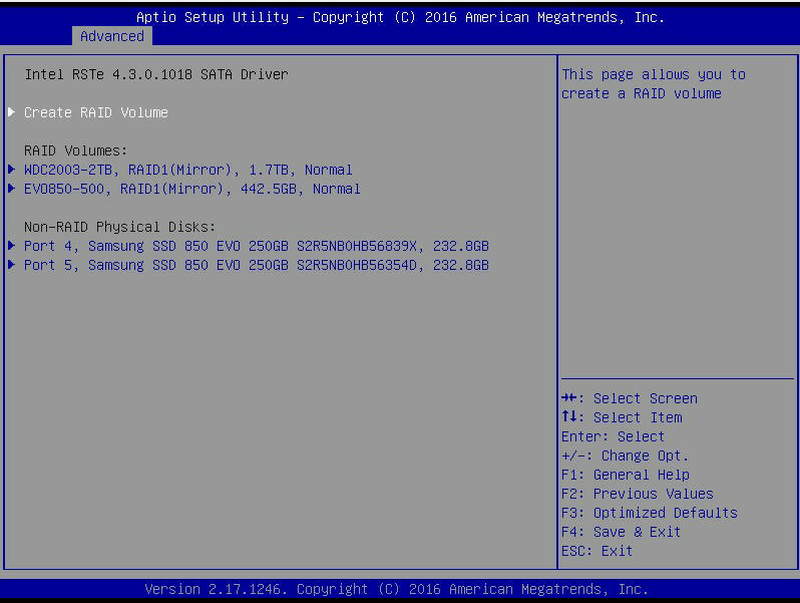Select Port 5 Samsung SSD 850 EVO disk
Screen dimensions: 800x603
pos(257,265)
